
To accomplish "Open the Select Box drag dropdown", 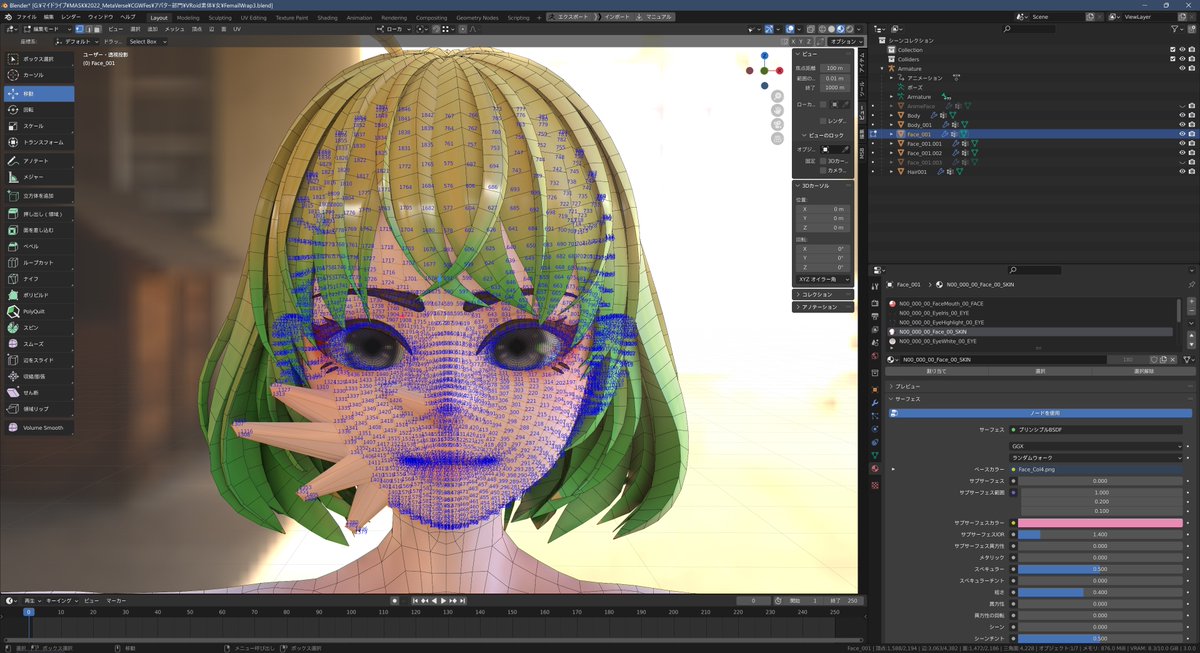I will coord(147,41).
